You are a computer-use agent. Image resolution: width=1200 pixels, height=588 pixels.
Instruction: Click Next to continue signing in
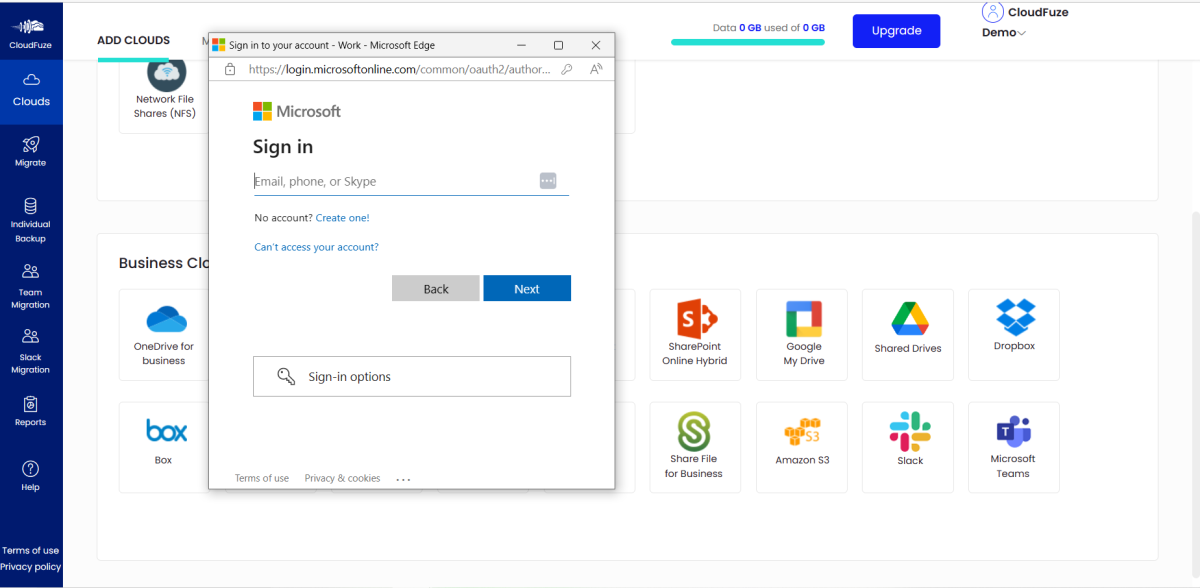527,288
